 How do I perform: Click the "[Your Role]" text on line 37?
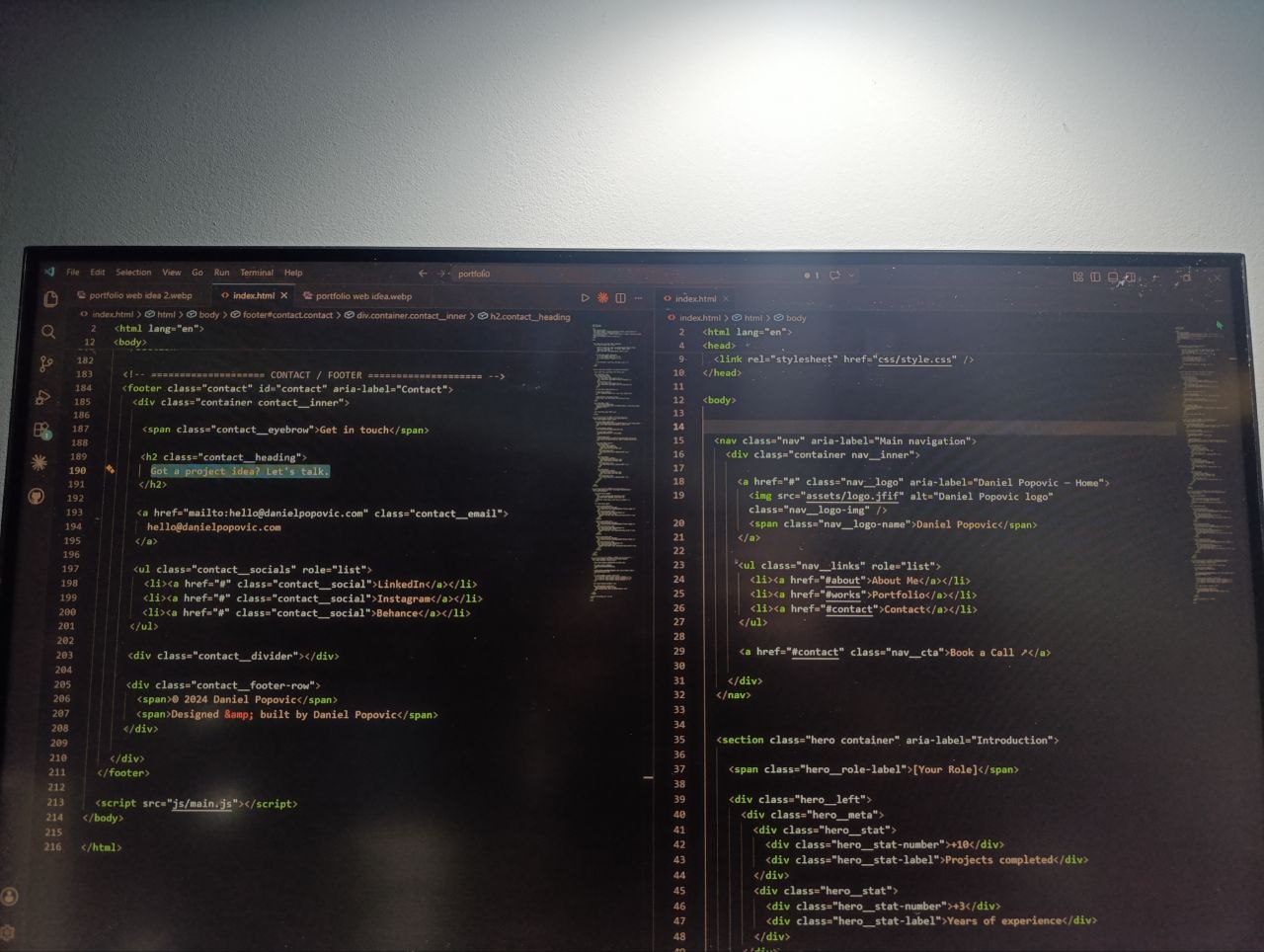pyautogui.click(x=945, y=769)
